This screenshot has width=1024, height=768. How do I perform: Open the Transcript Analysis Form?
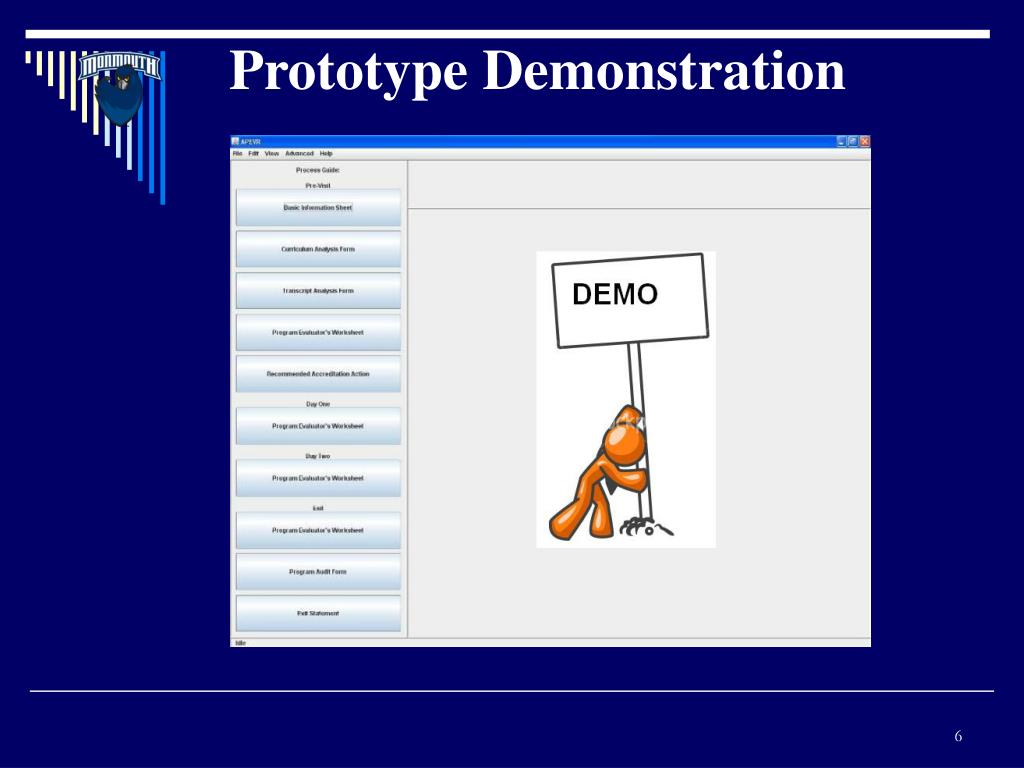(x=318, y=291)
